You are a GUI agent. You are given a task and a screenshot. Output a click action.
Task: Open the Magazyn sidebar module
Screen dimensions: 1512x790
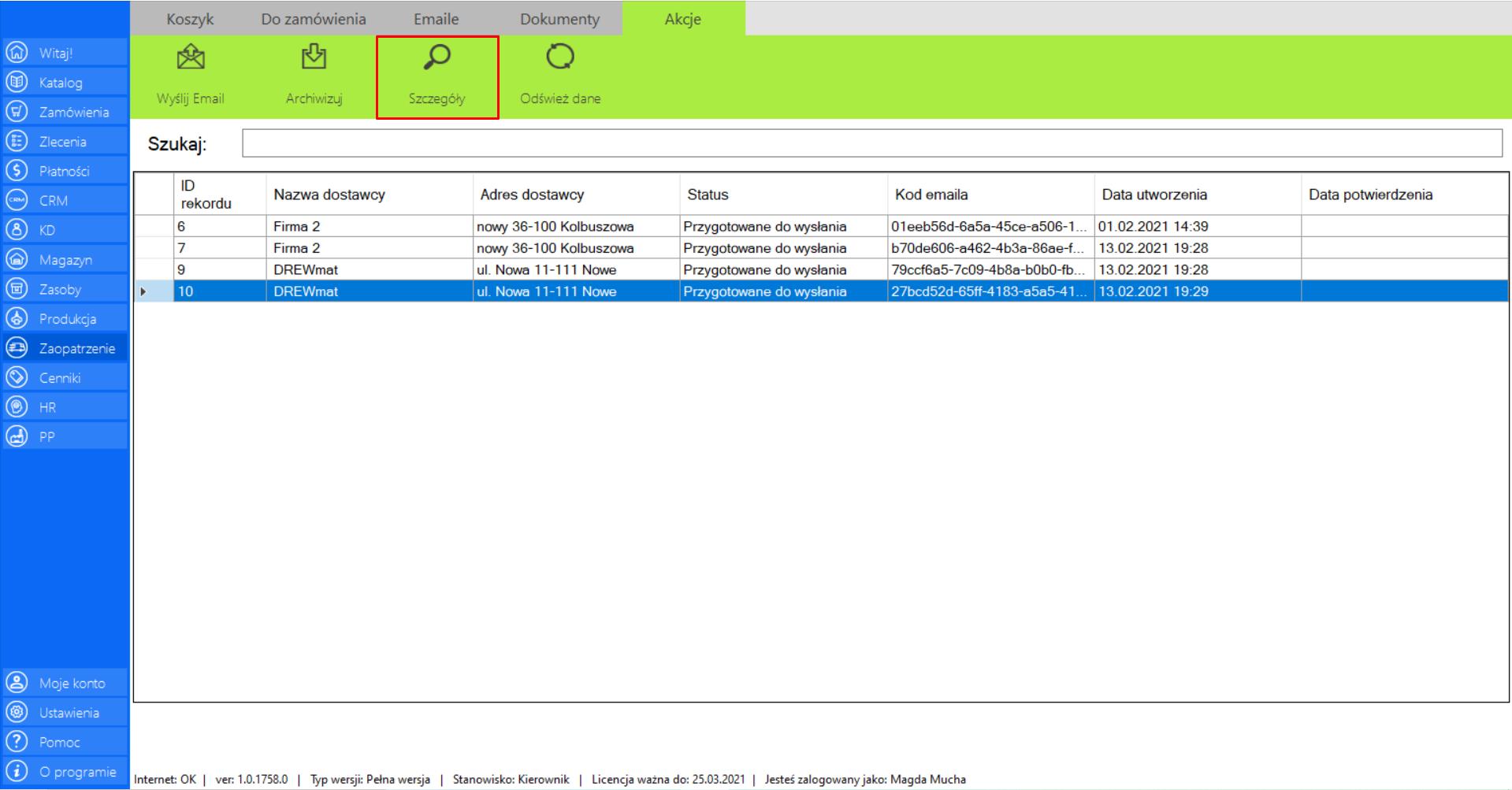65,260
